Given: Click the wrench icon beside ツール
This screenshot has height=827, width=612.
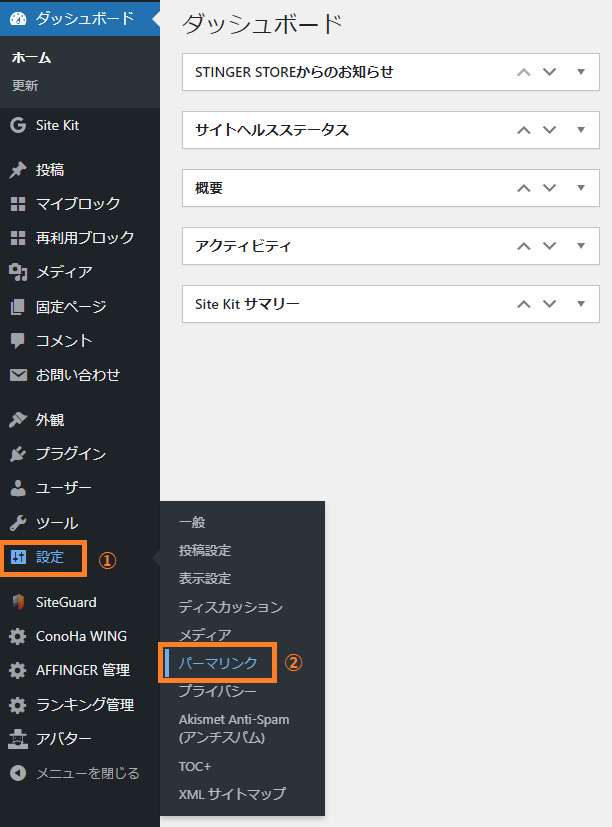Looking at the screenshot, I should coord(18,523).
